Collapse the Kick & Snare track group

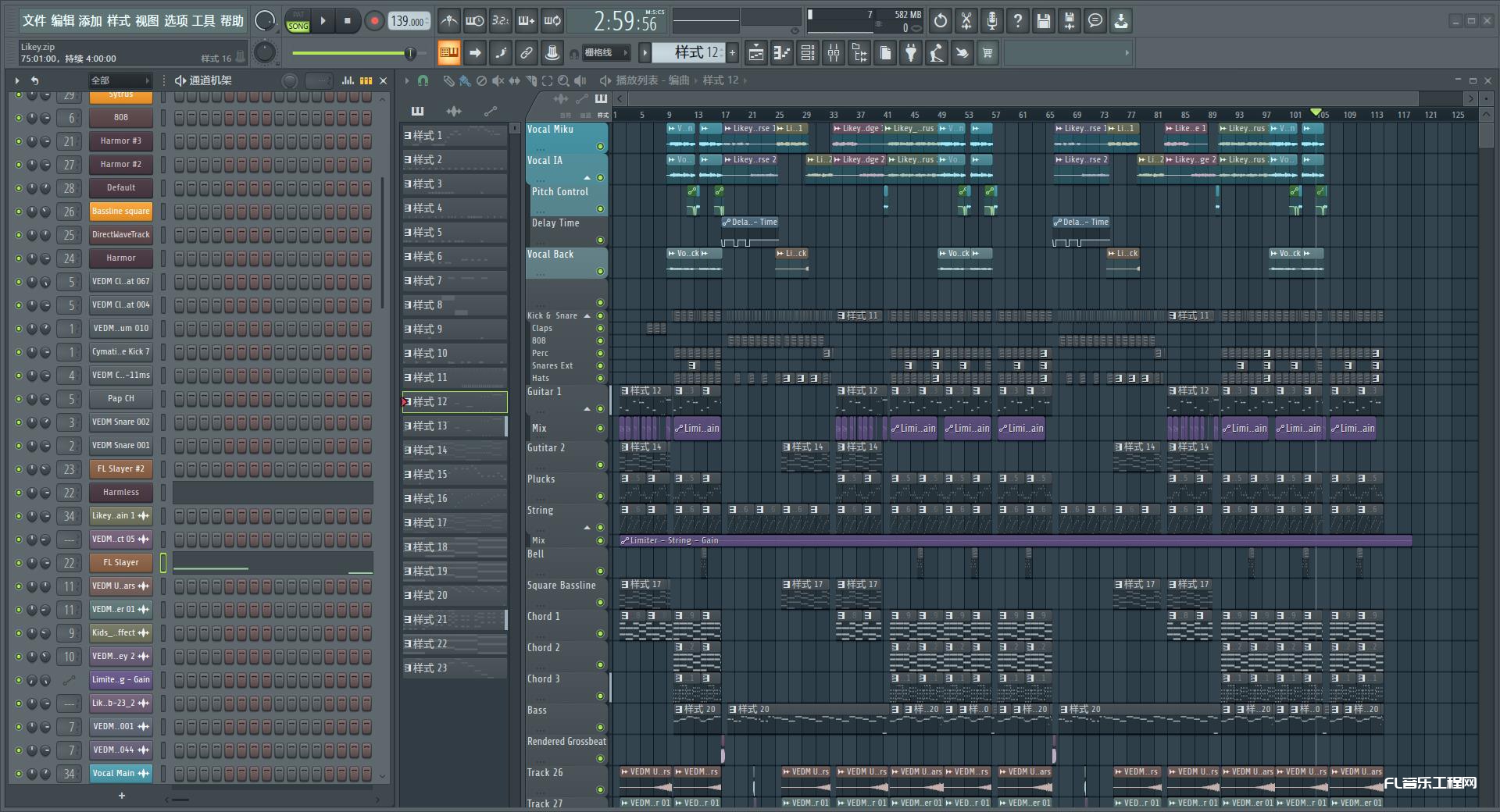pos(587,316)
